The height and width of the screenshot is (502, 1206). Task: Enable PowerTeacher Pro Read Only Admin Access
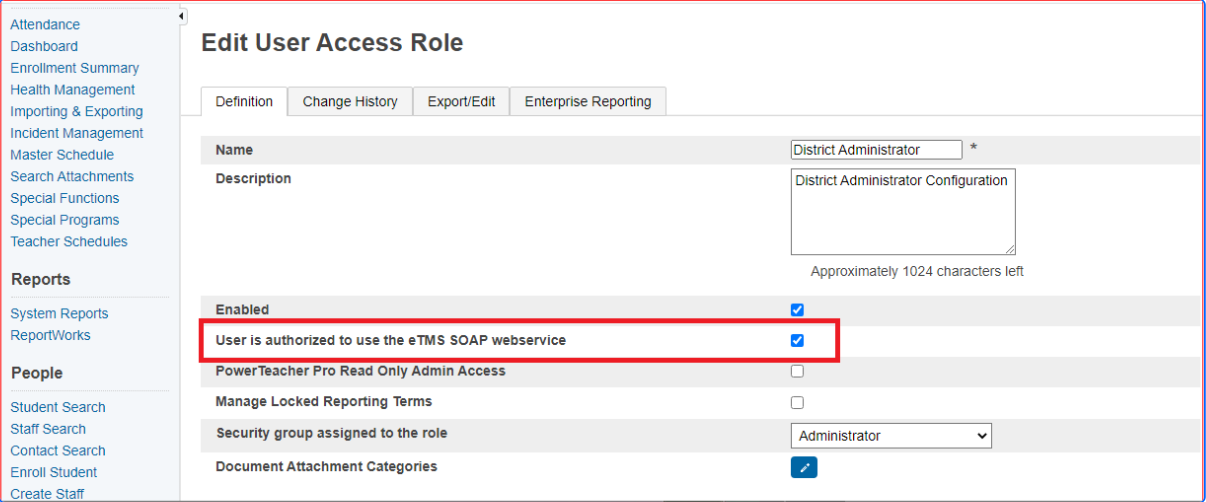click(797, 371)
